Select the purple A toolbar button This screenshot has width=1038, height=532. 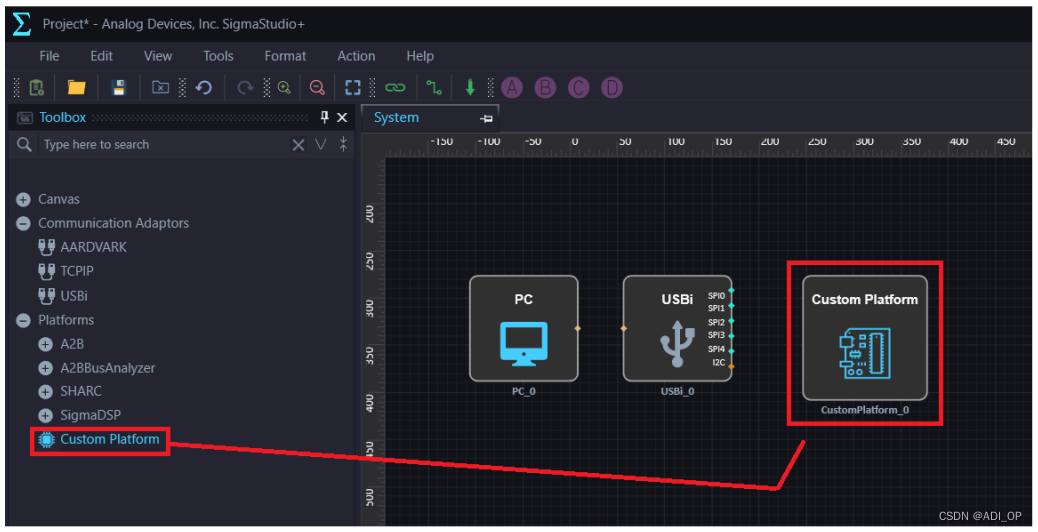(x=512, y=87)
